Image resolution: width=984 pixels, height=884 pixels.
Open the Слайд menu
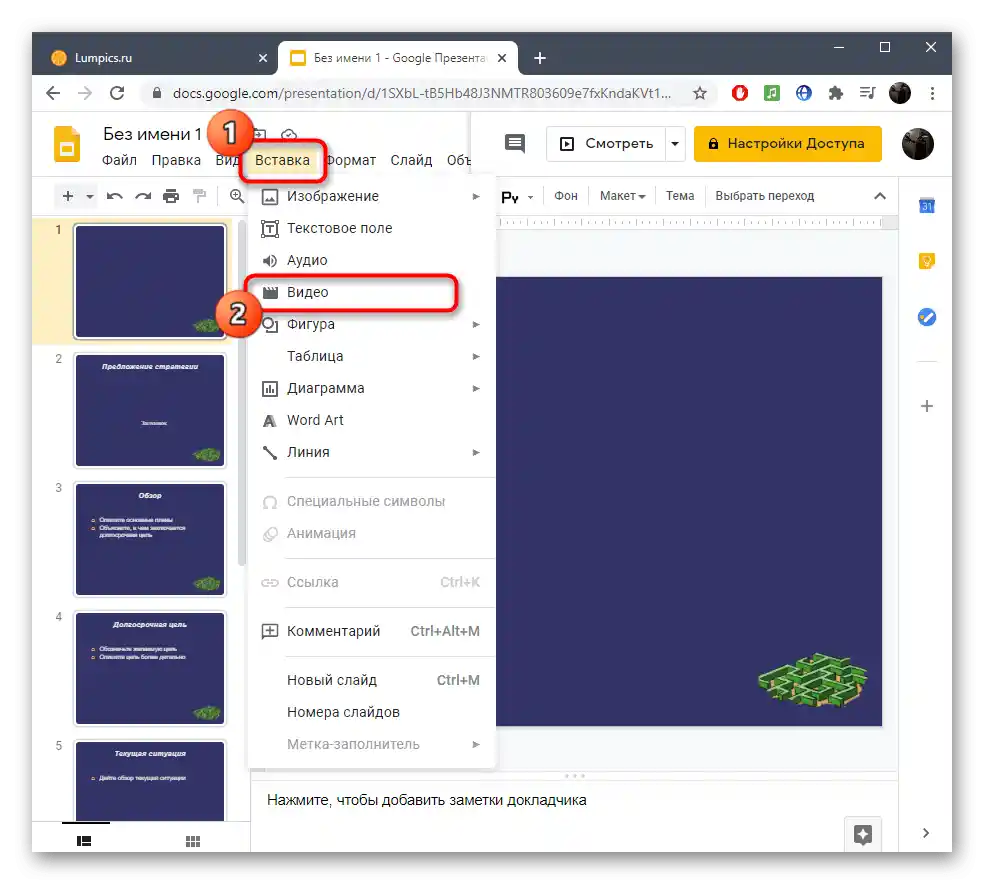(411, 160)
